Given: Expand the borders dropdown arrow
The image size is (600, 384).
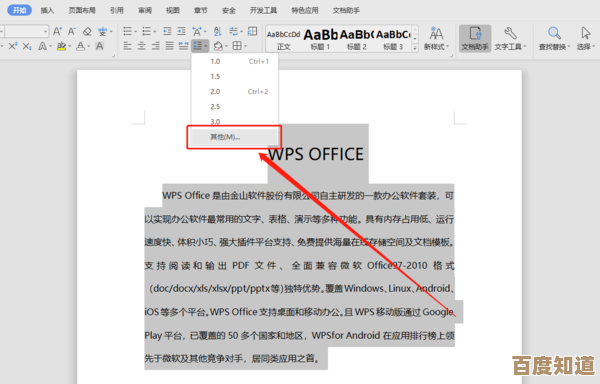Looking at the screenshot, I should 245,47.
